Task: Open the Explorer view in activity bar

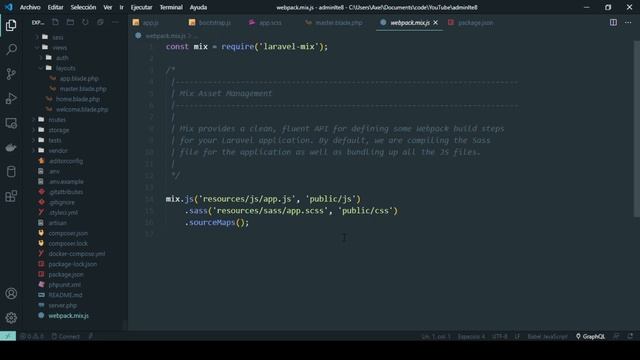Action: point(11,25)
